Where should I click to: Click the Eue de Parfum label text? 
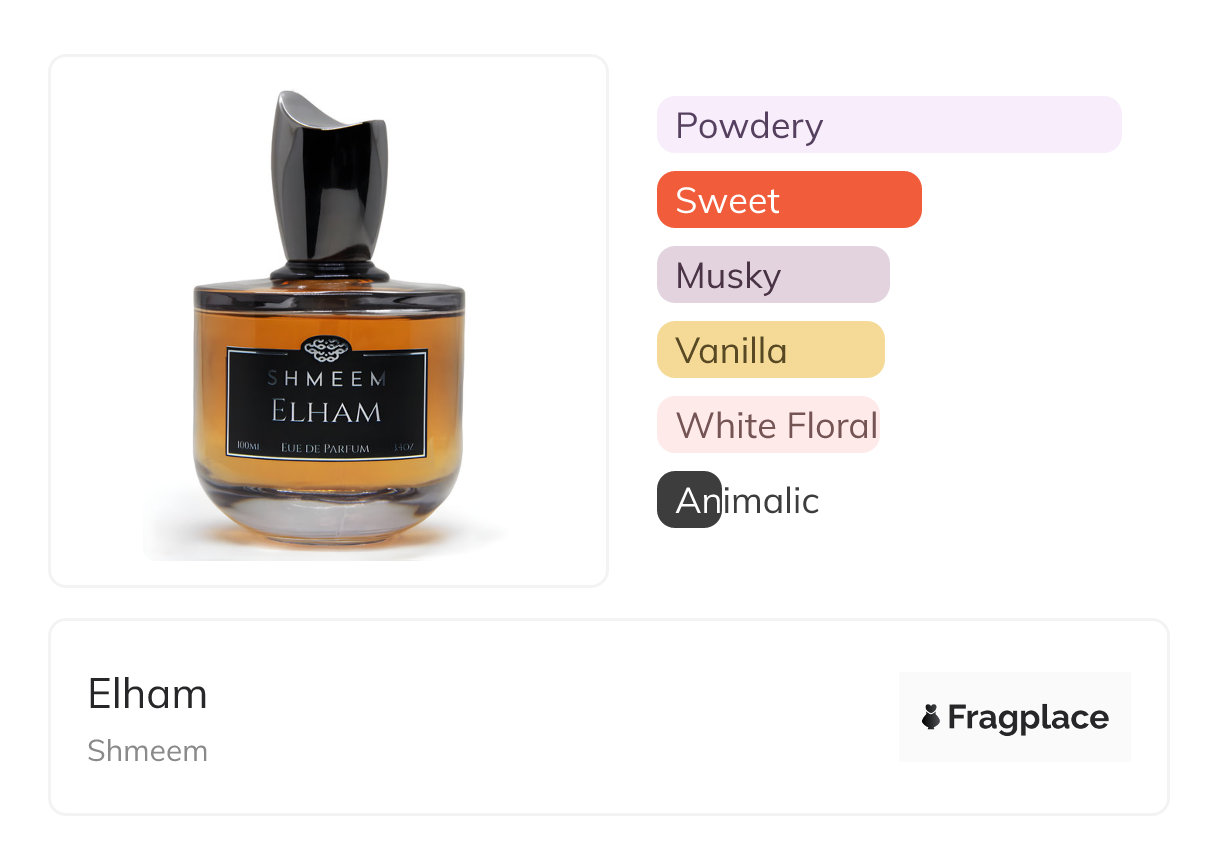click(x=326, y=448)
